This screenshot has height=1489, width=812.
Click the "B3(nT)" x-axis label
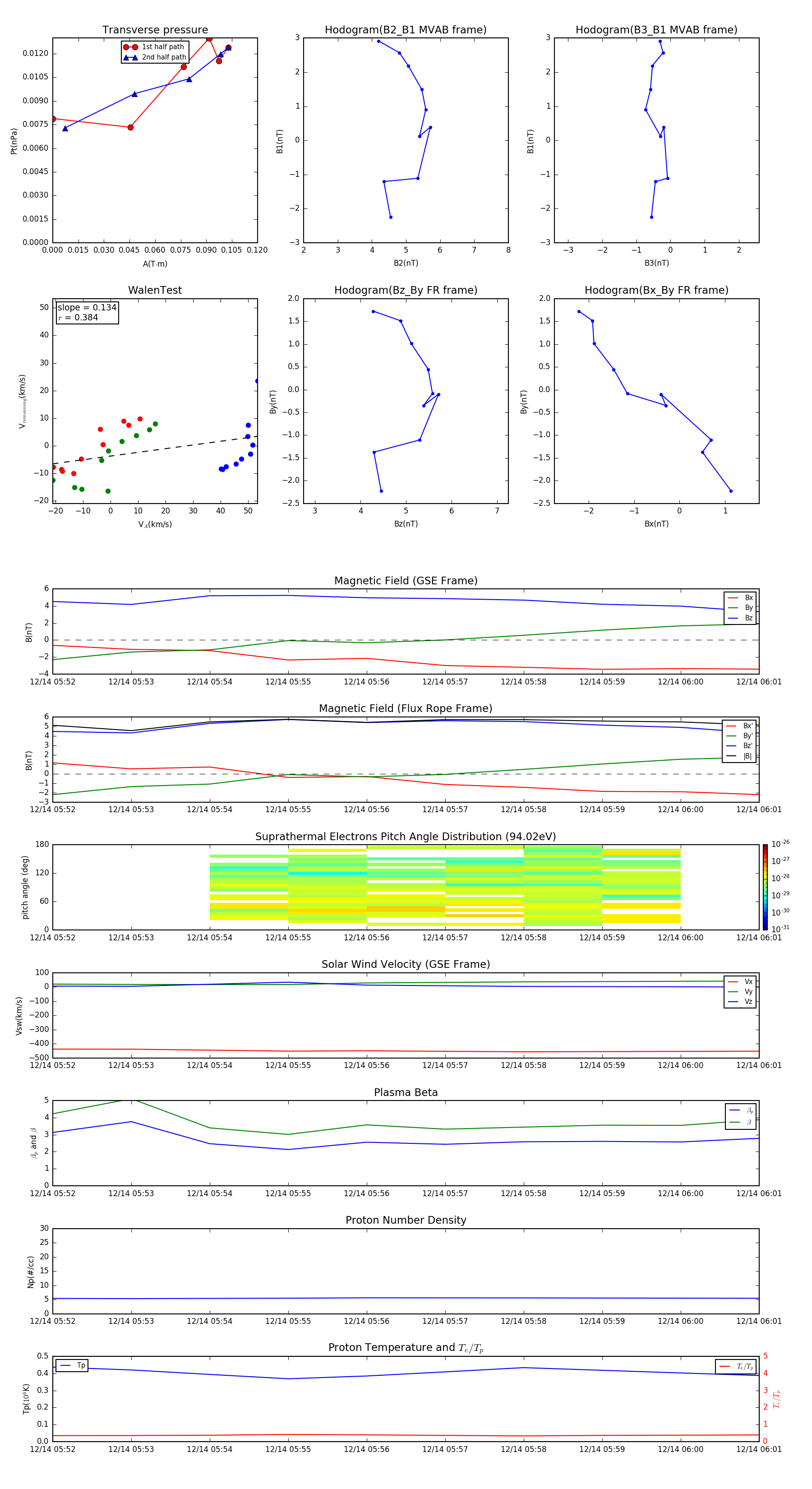point(656,263)
